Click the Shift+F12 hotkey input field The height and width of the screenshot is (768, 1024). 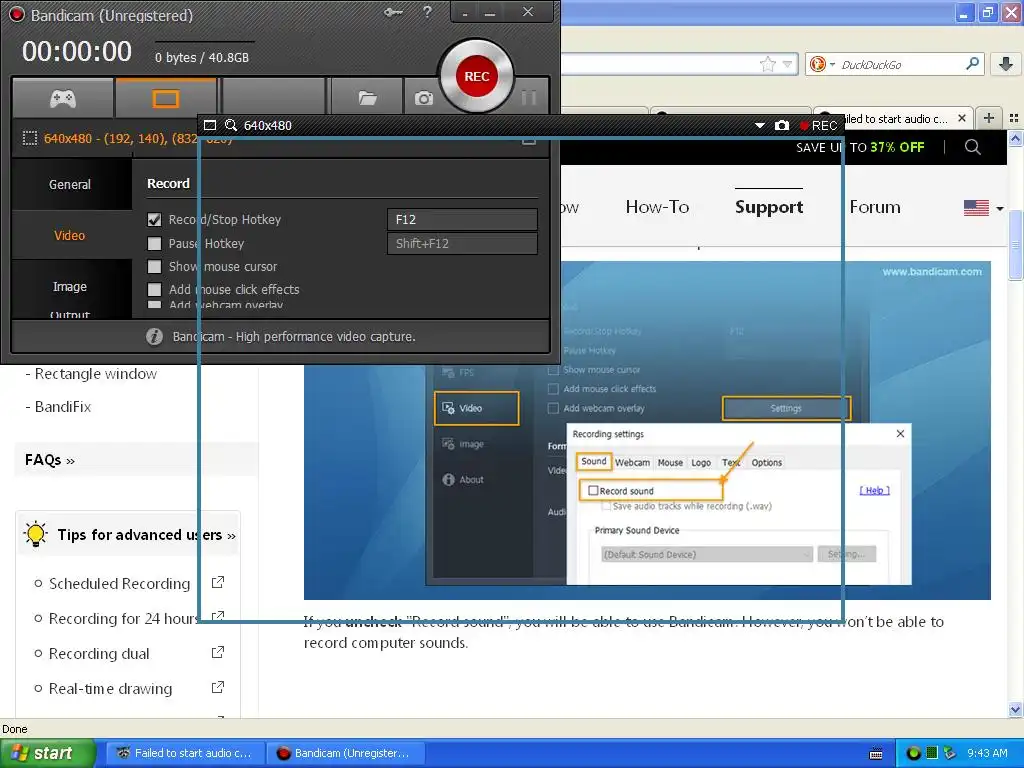click(x=462, y=244)
